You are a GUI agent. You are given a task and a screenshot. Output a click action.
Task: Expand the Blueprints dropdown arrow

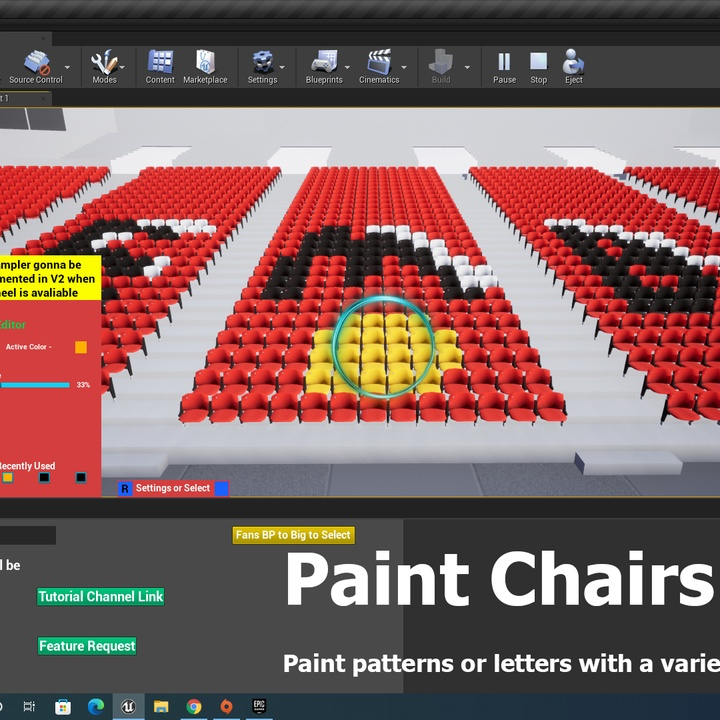coord(347,67)
